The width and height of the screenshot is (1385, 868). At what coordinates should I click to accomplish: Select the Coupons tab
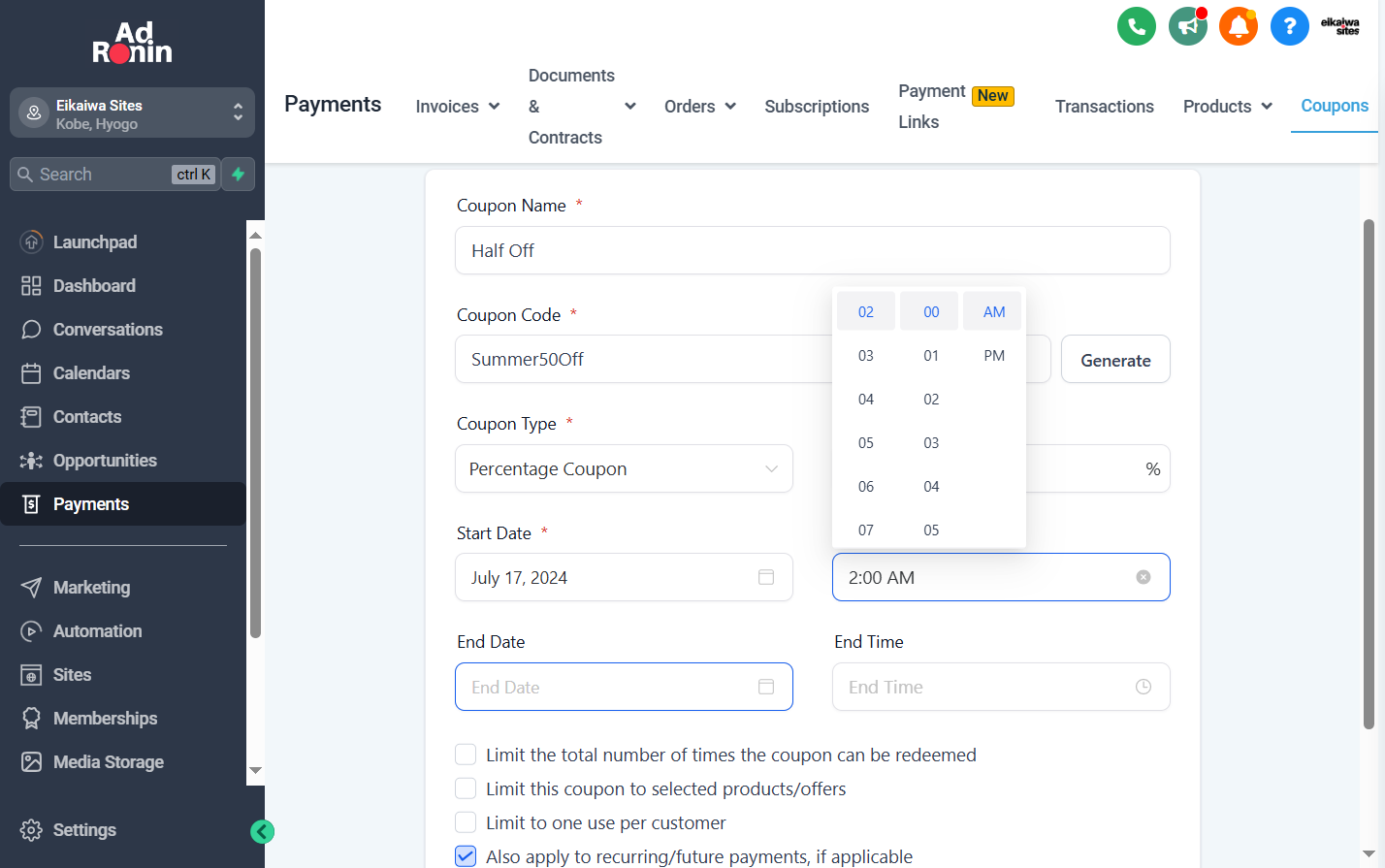[x=1335, y=106]
